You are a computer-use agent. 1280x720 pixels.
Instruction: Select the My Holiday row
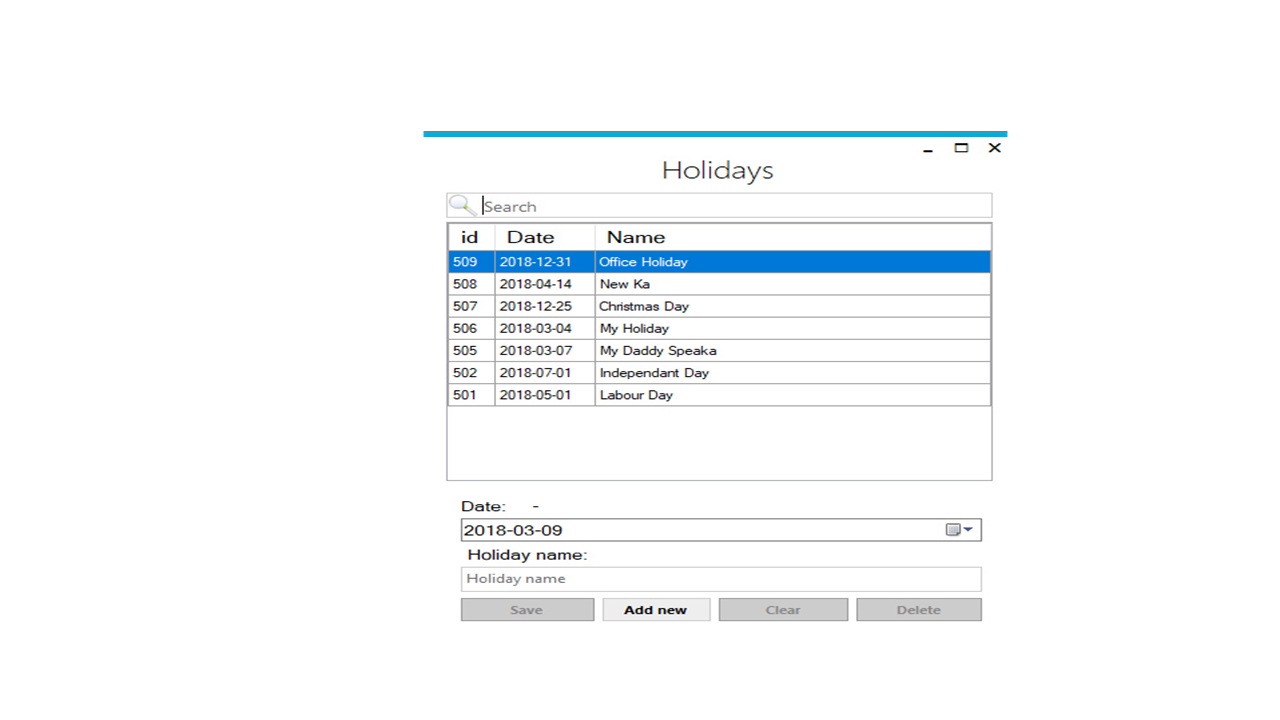point(700,328)
